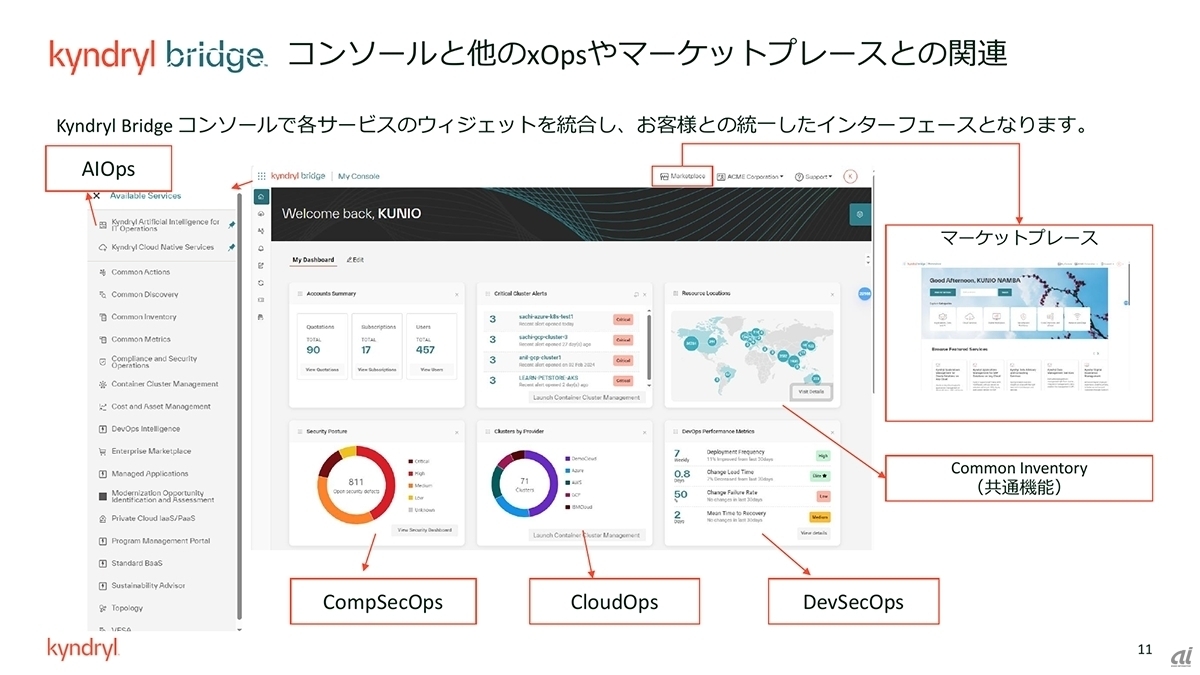Unpin Kyndryl Cloud Native Services

(232, 247)
